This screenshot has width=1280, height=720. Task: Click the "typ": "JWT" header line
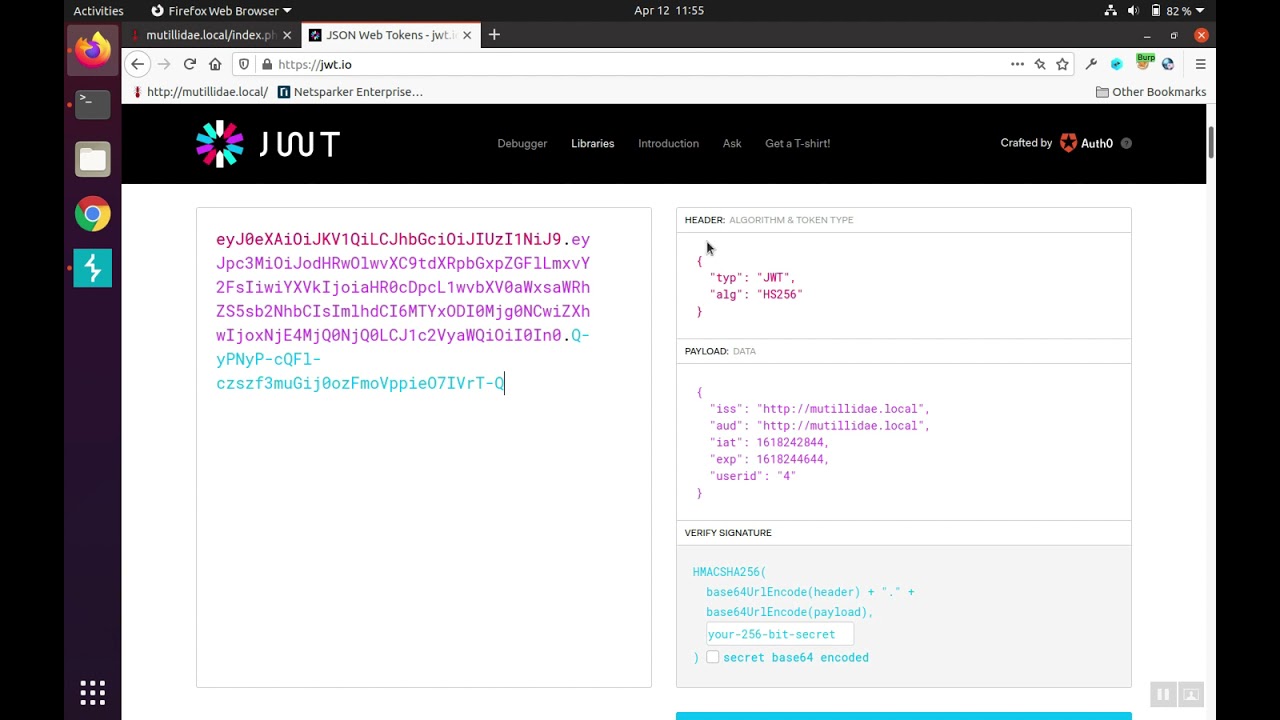[x=753, y=278]
